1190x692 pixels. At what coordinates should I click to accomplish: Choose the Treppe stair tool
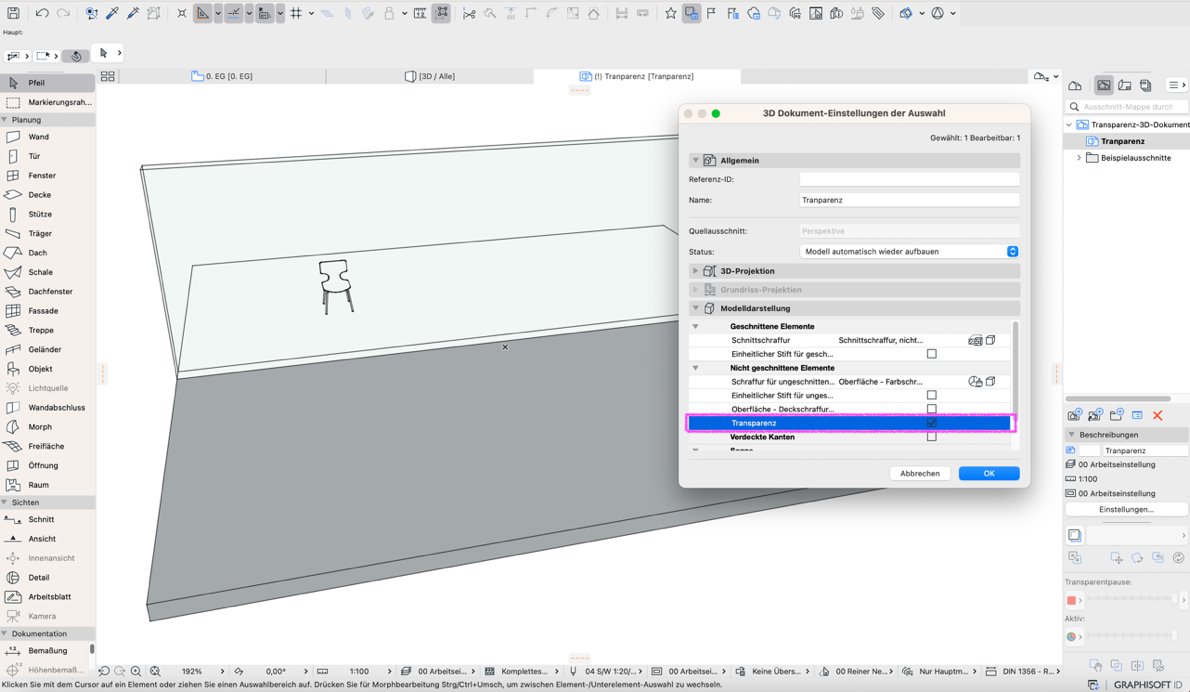coord(47,330)
